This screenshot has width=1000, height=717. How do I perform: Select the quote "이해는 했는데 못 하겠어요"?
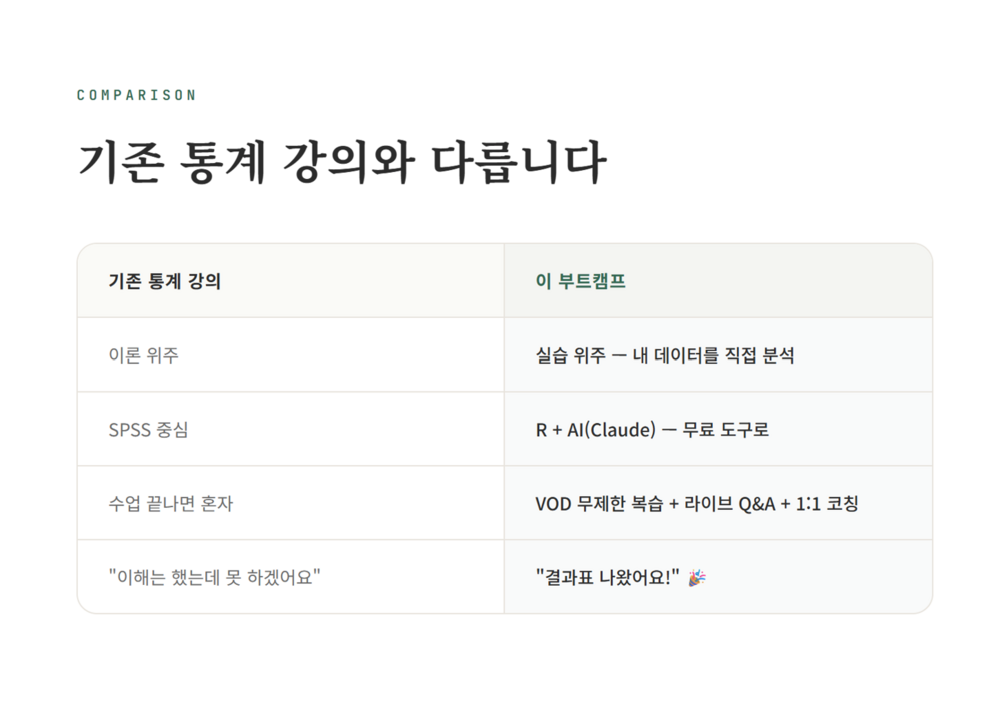(x=214, y=577)
